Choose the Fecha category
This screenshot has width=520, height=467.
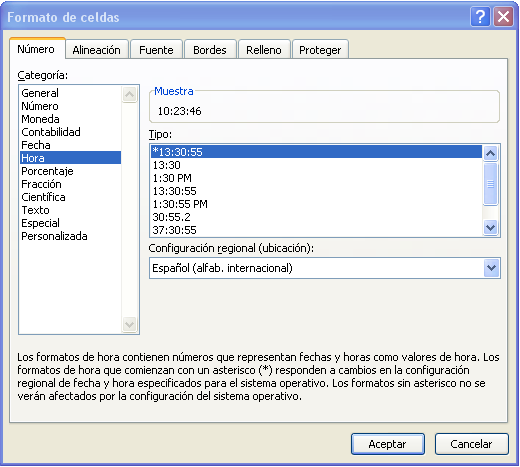click(70, 145)
